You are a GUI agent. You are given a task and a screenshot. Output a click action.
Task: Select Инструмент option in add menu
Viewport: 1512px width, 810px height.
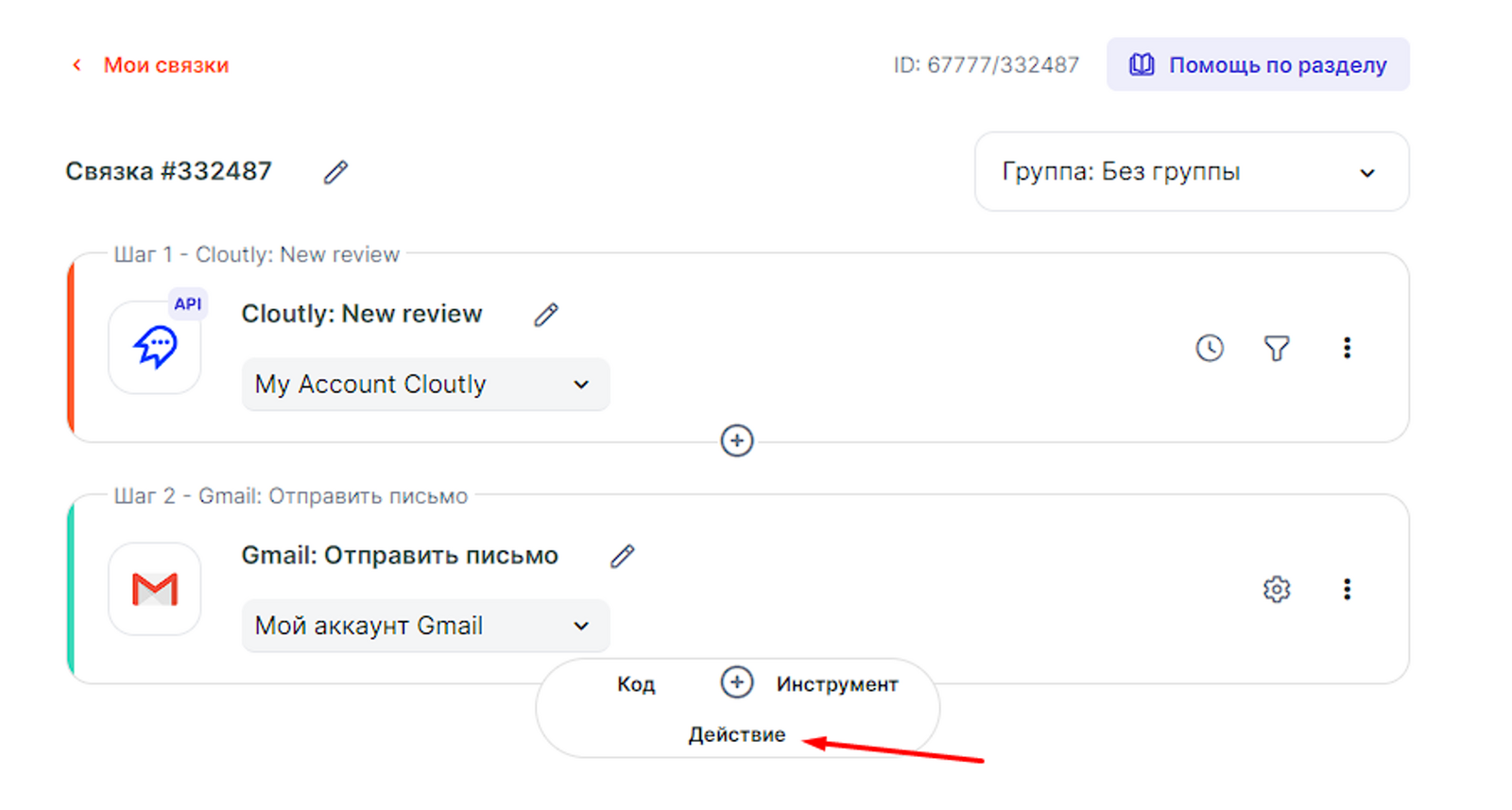(x=836, y=684)
